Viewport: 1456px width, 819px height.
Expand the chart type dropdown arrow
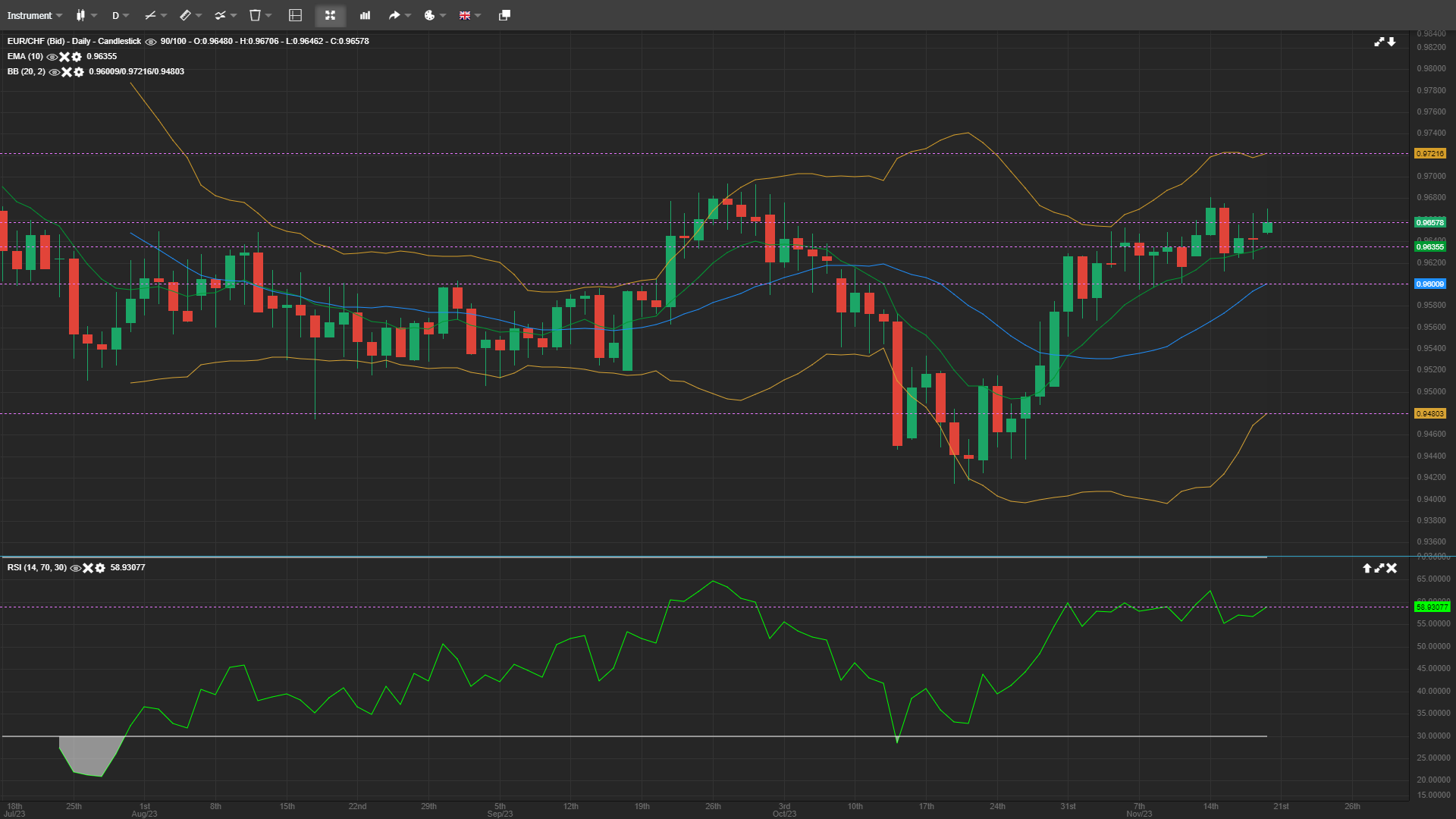pyautogui.click(x=94, y=15)
